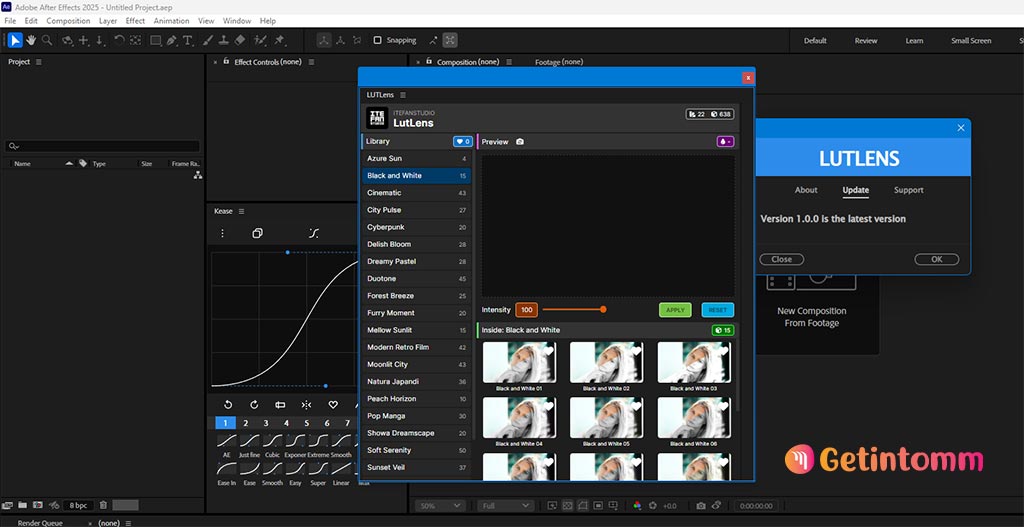Click the Kease mirror flip icon
The width and height of the screenshot is (1024, 527).
tap(306, 405)
